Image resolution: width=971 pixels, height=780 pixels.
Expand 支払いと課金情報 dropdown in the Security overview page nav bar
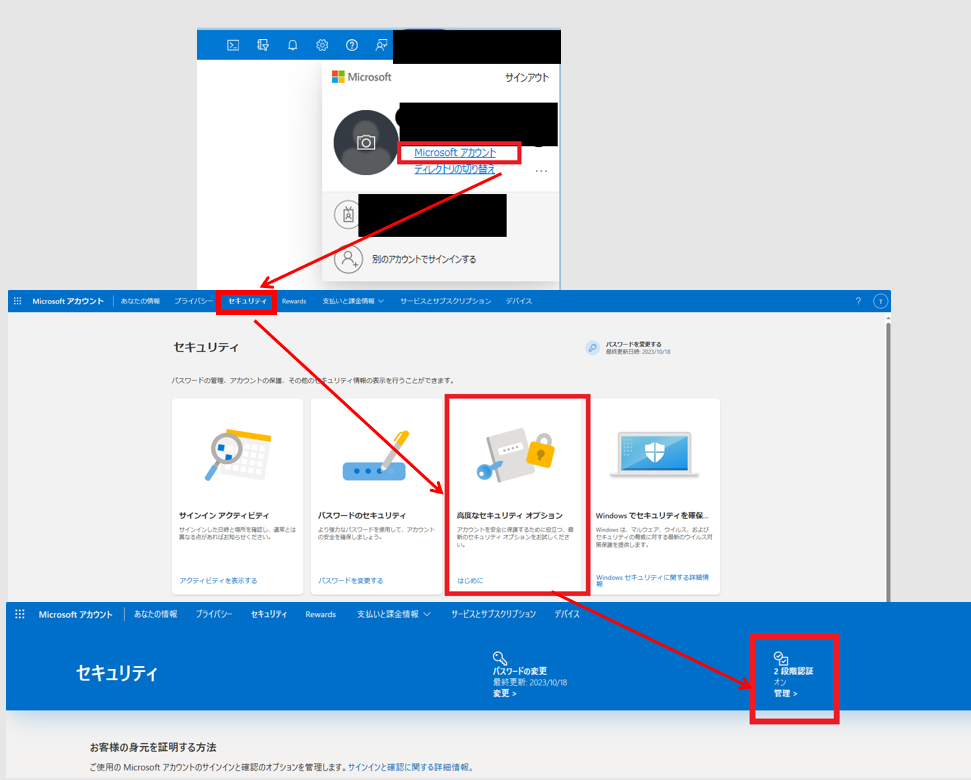353,301
